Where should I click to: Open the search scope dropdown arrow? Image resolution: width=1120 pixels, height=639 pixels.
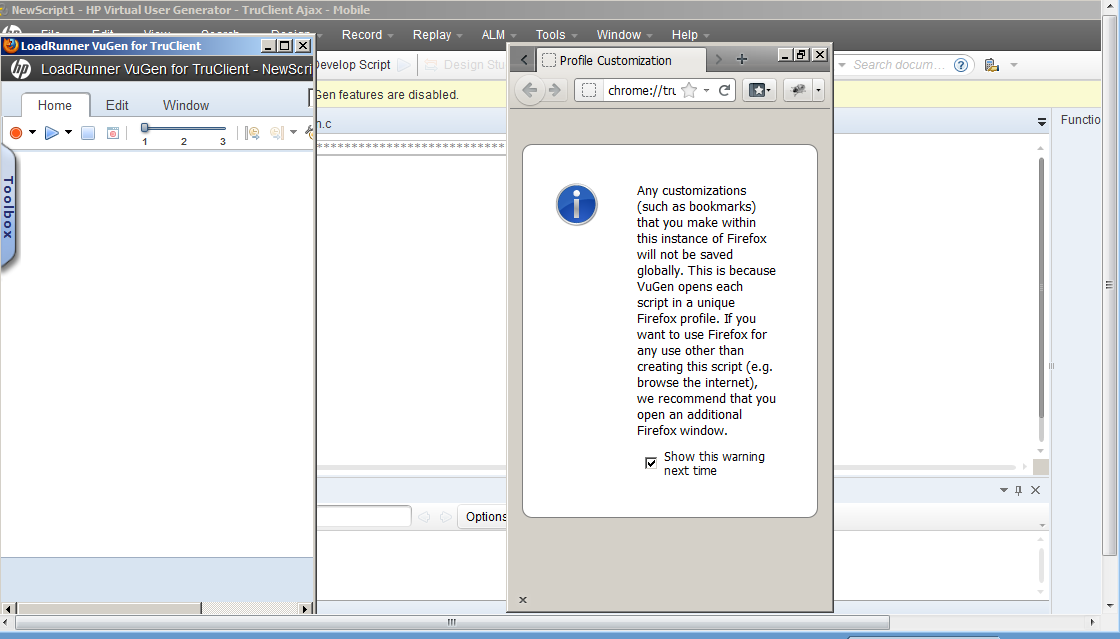841,65
